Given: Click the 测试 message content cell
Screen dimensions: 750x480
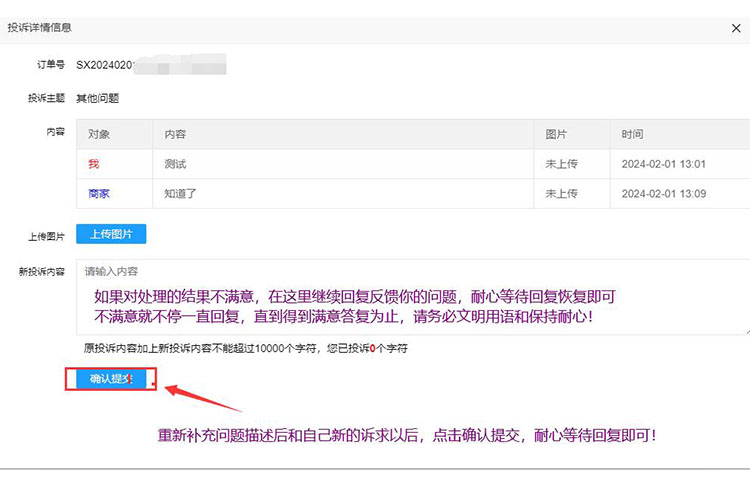Looking at the screenshot, I should point(175,164).
